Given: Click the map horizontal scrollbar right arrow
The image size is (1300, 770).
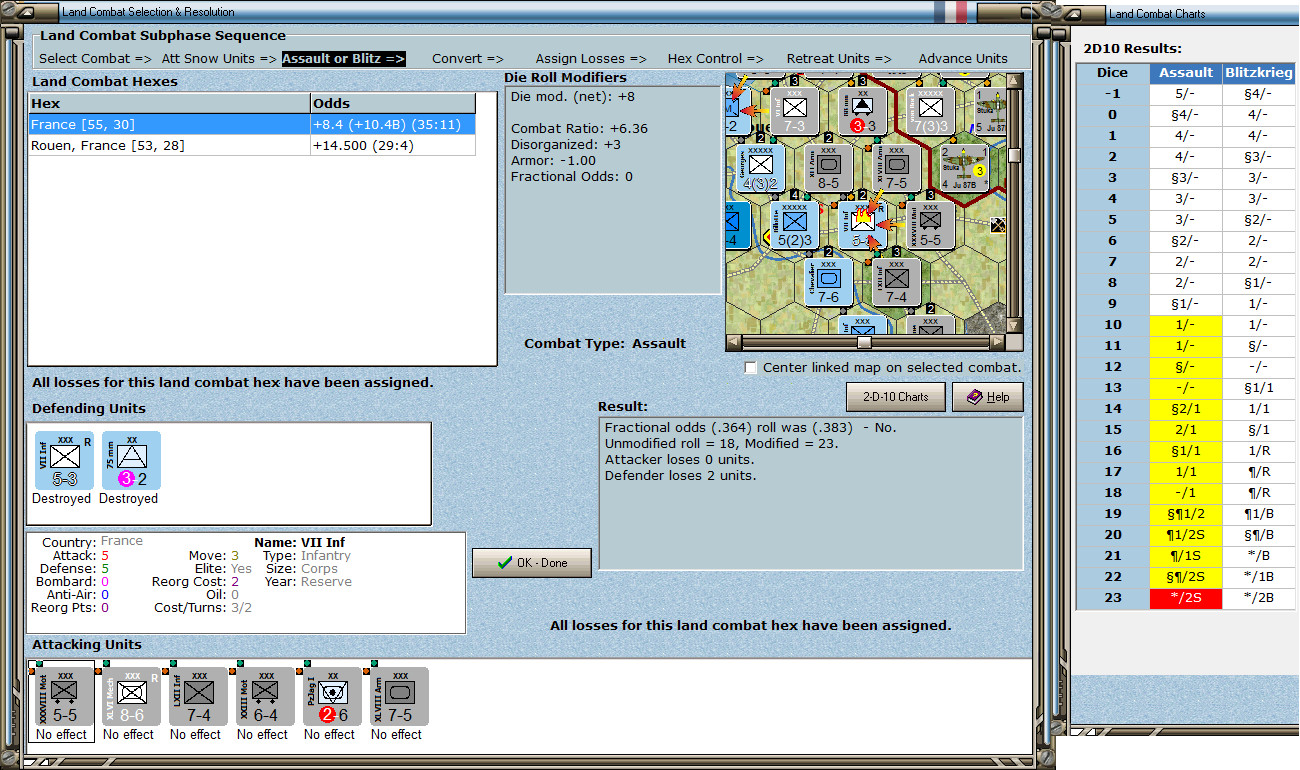Looking at the screenshot, I should pos(998,342).
